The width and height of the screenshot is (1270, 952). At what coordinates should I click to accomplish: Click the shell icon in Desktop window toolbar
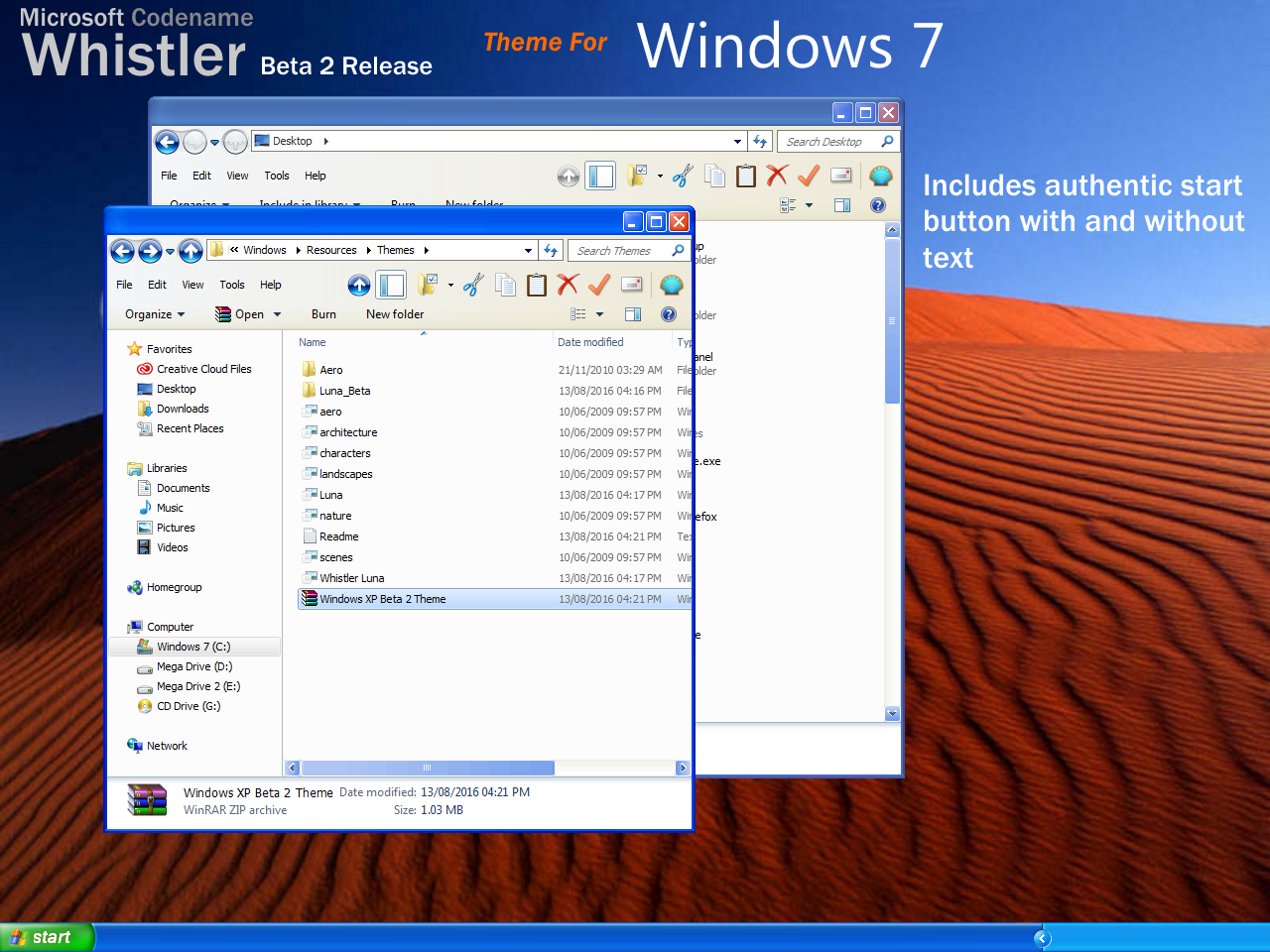881,177
